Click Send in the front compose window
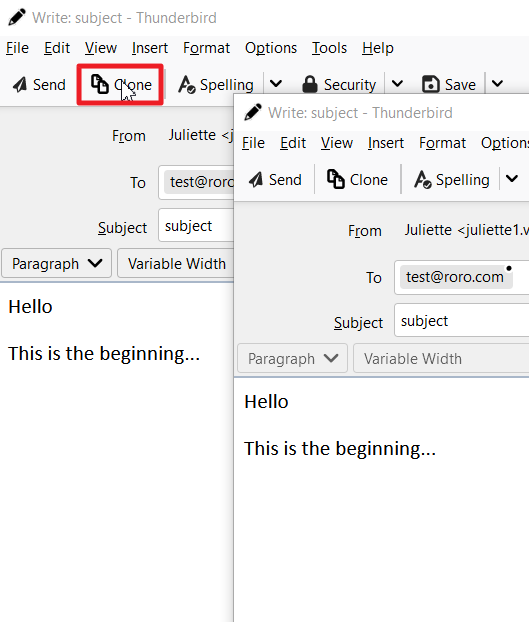Viewport: 529px width, 622px height. [275, 180]
